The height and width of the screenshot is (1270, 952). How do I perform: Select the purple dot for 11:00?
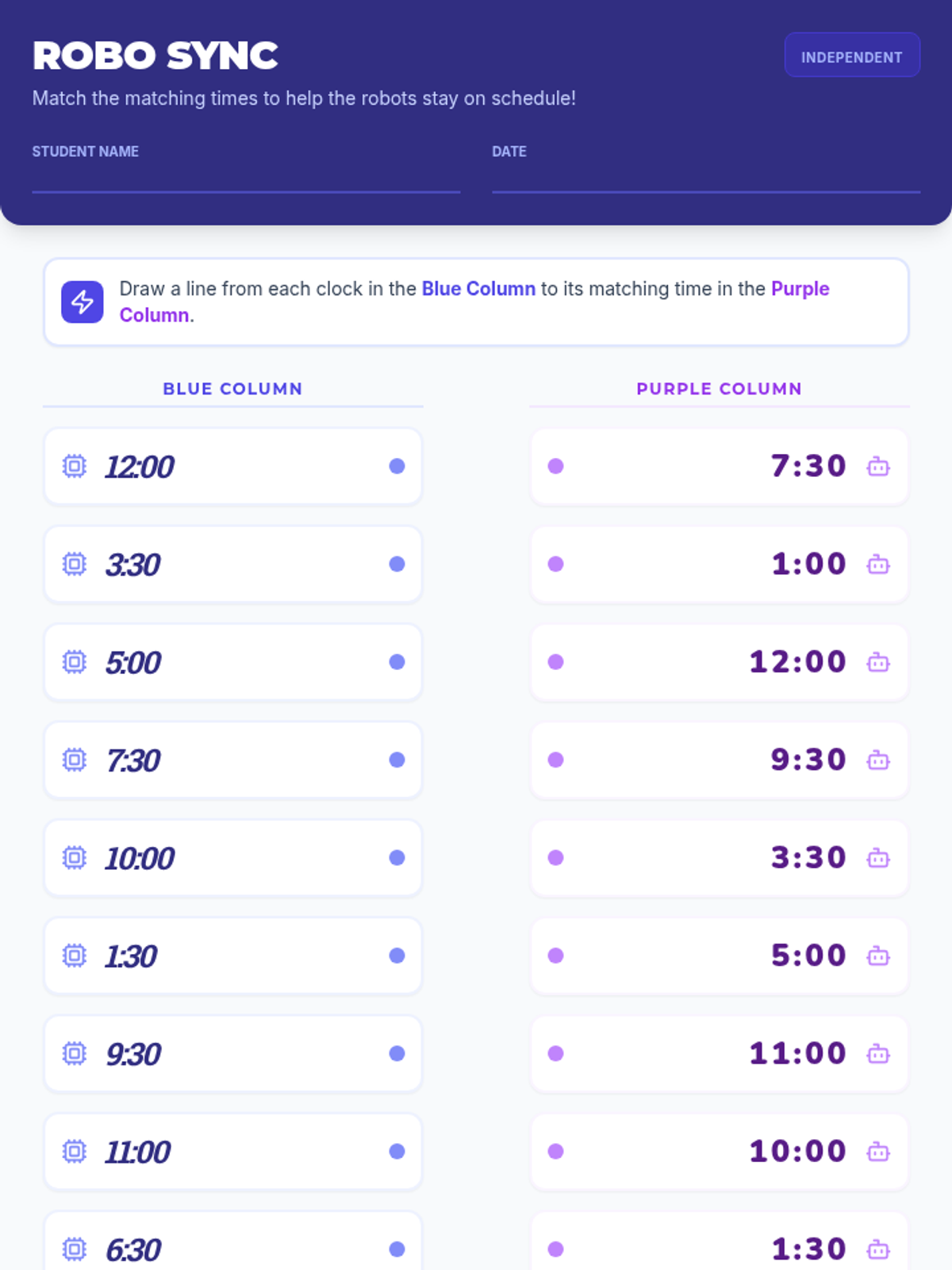point(556,1053)
